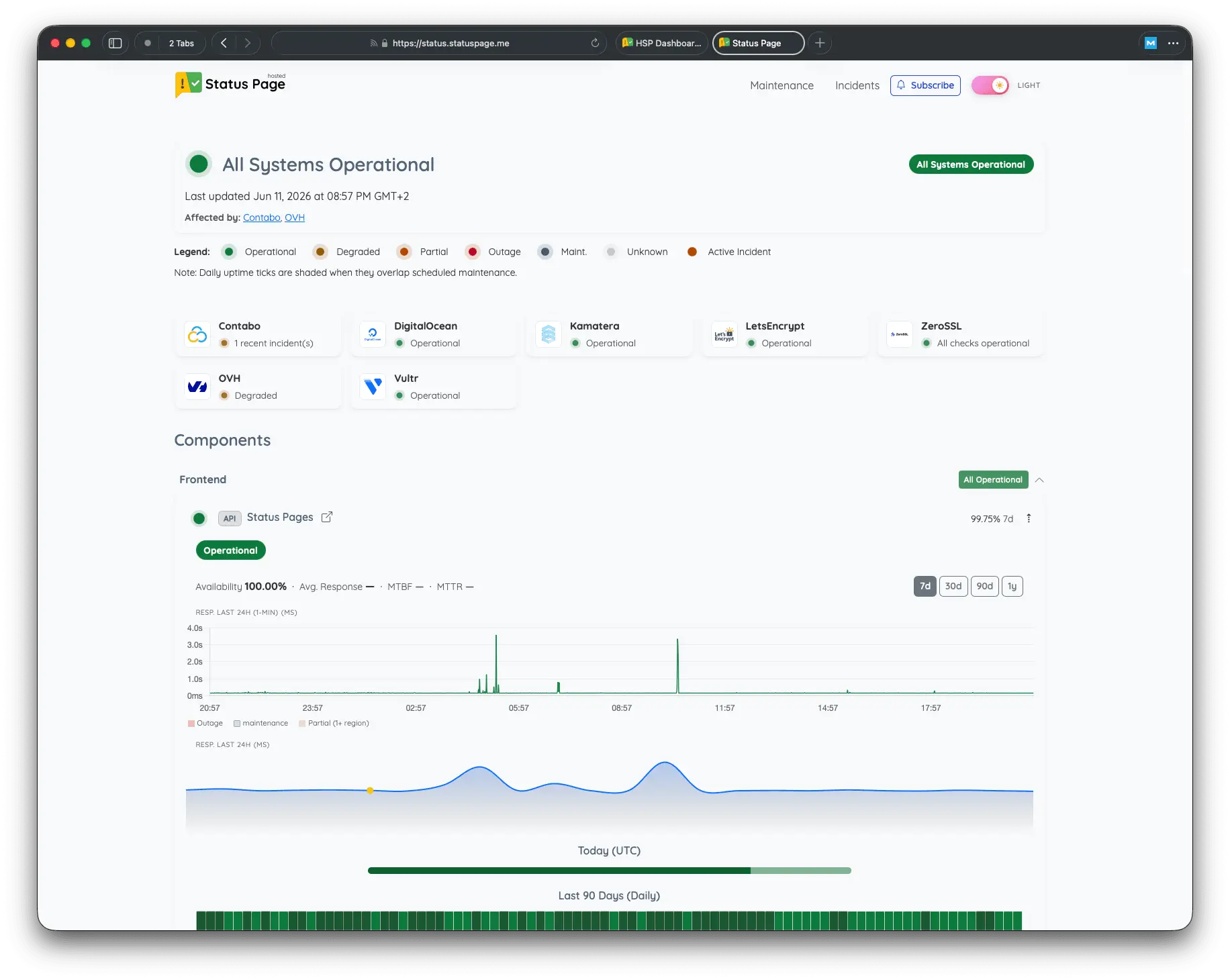Click the Active Incident legend orange dot
Screen dimensions: 1230x980
click(692, 252)
